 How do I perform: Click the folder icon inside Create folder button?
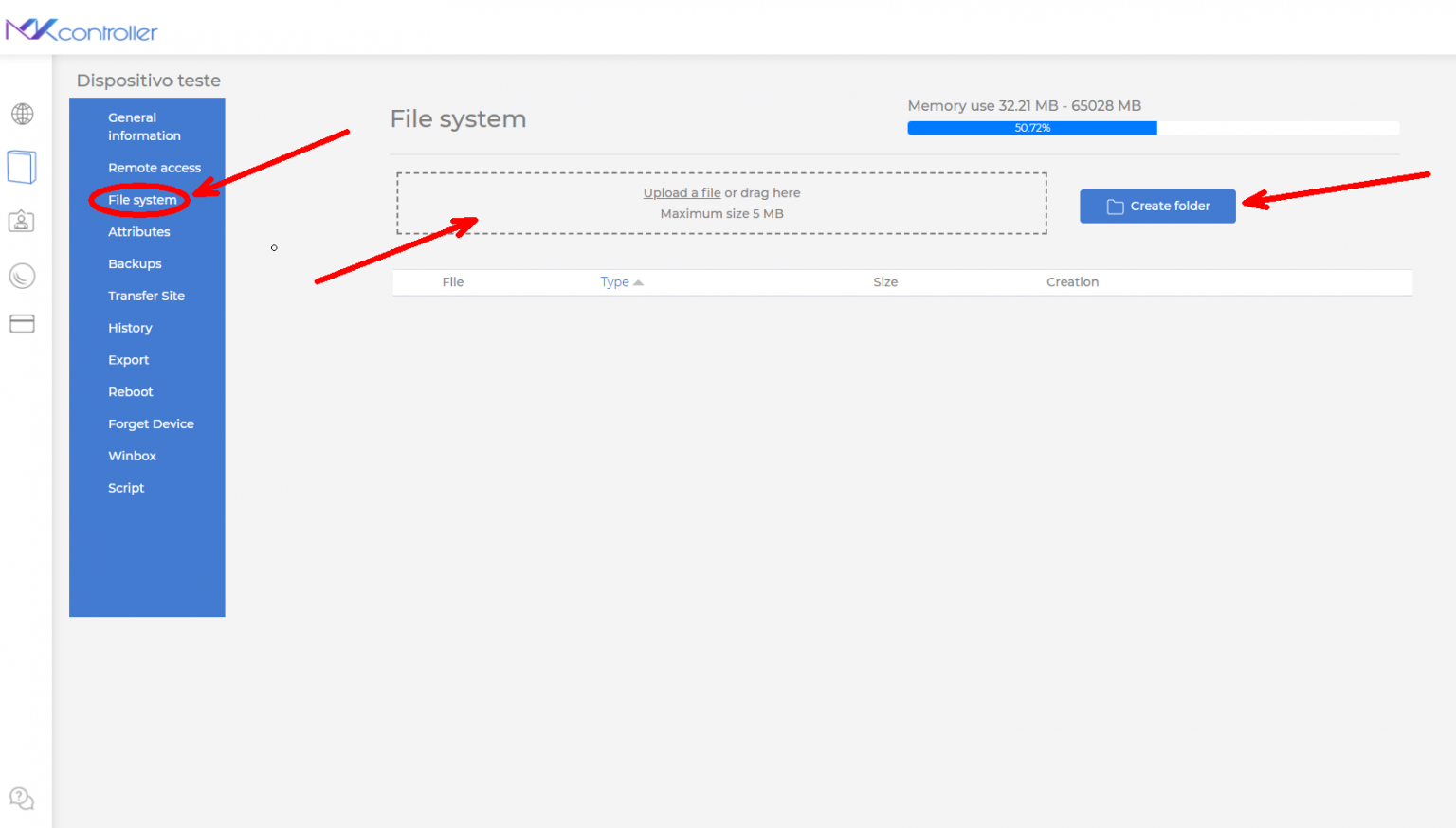(x=1115, y=206)
